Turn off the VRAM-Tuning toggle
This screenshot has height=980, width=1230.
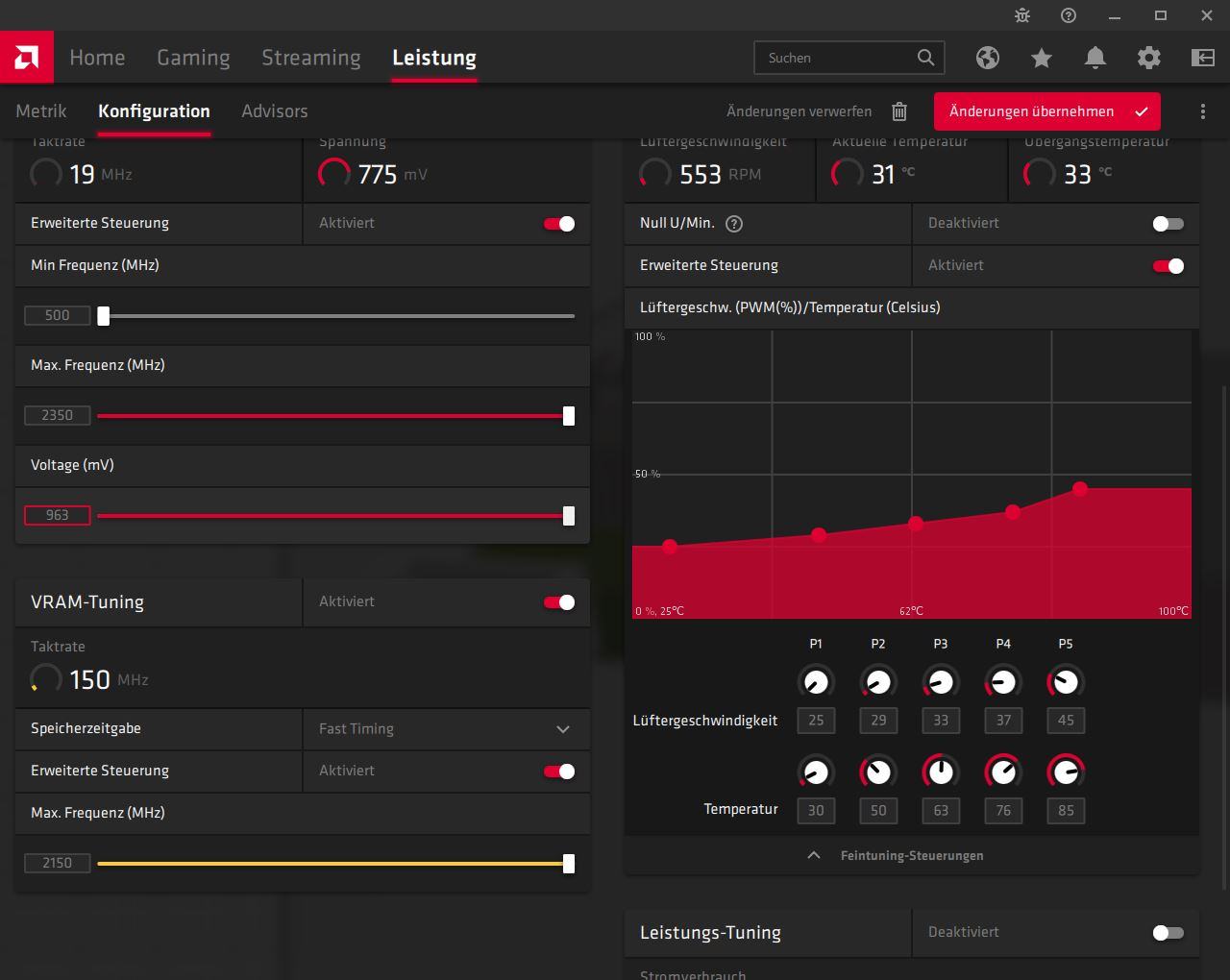click(x=559, y=602)
